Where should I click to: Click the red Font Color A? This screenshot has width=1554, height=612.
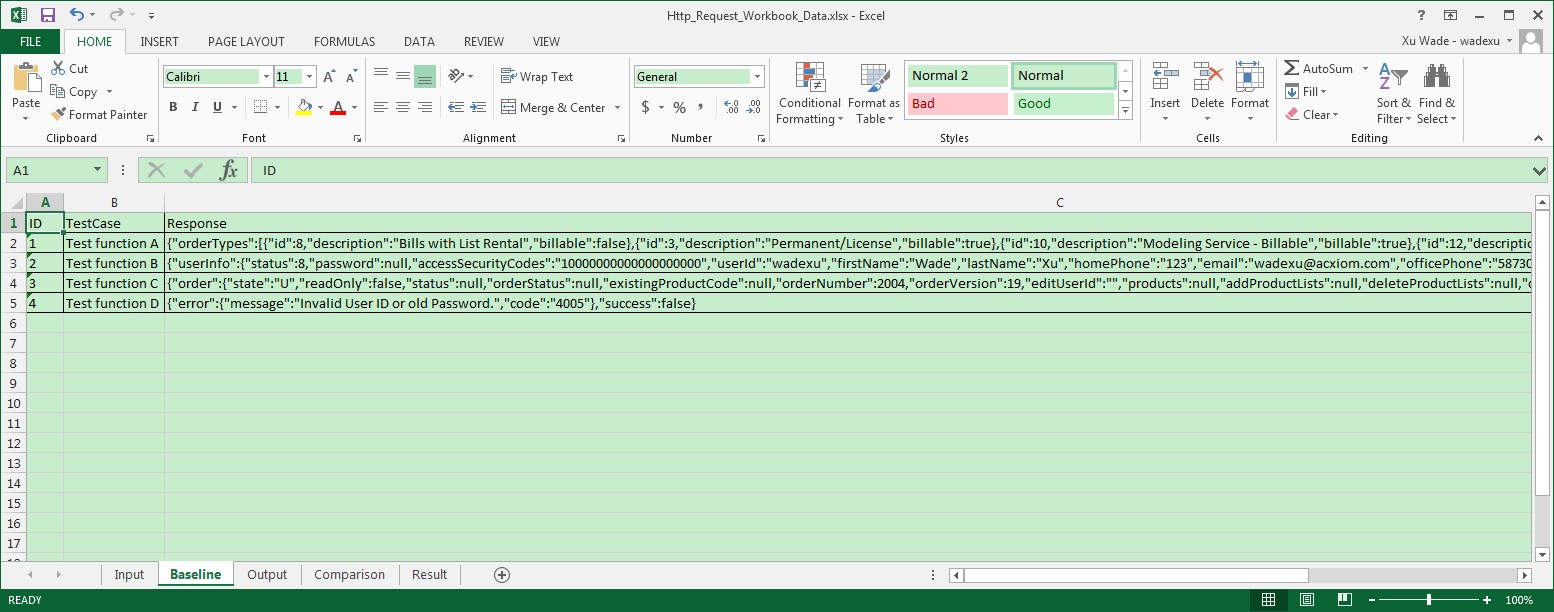point(338,107)
